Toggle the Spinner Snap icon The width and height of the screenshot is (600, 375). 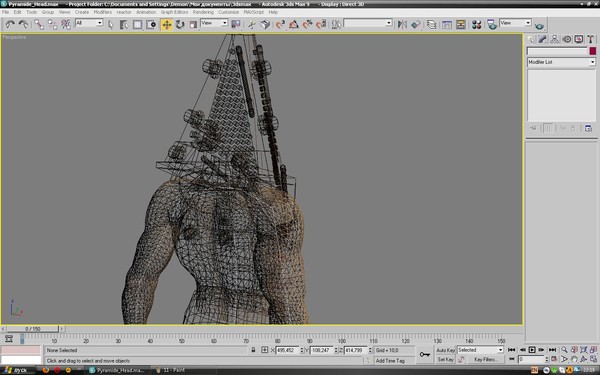(321, 24)
